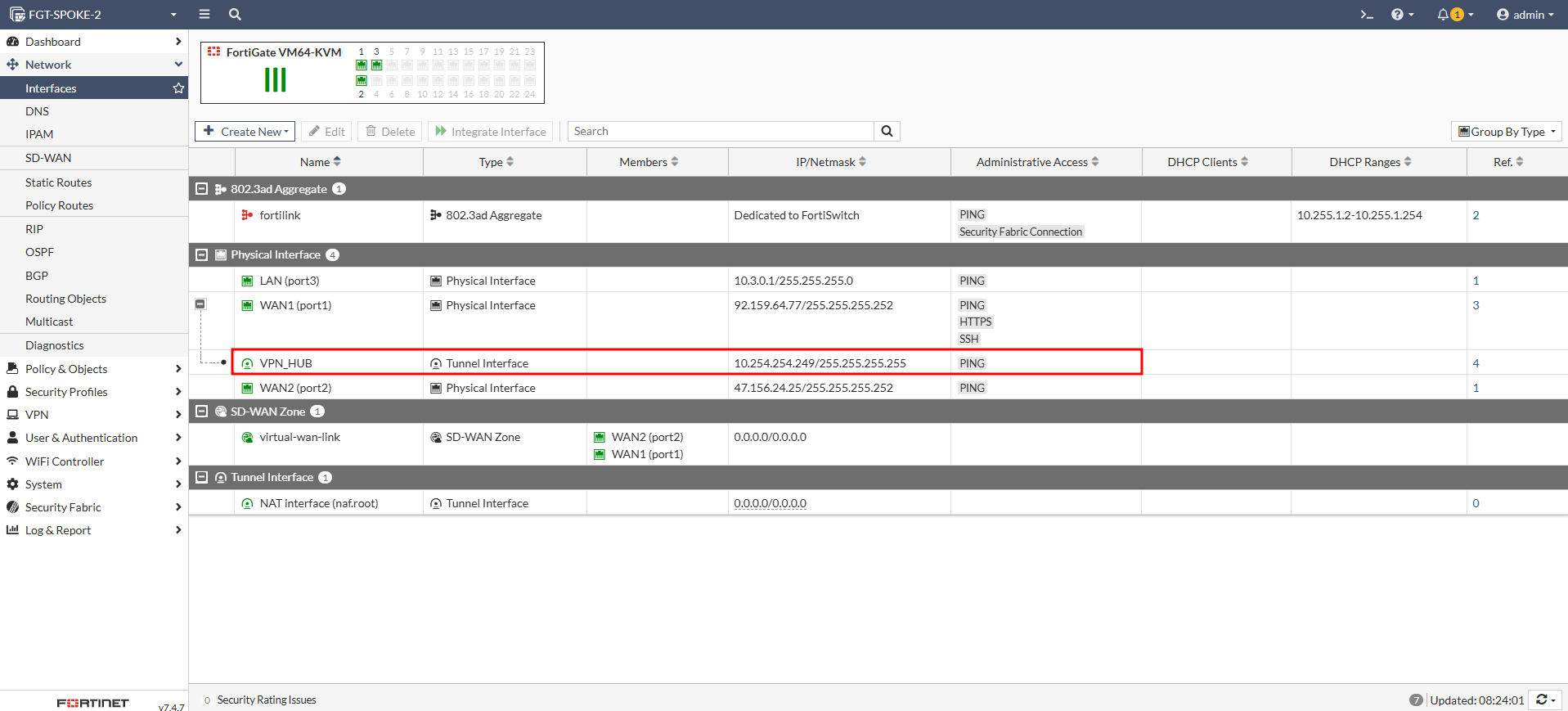Click the search magnifier button beside Search

(887, 131)
